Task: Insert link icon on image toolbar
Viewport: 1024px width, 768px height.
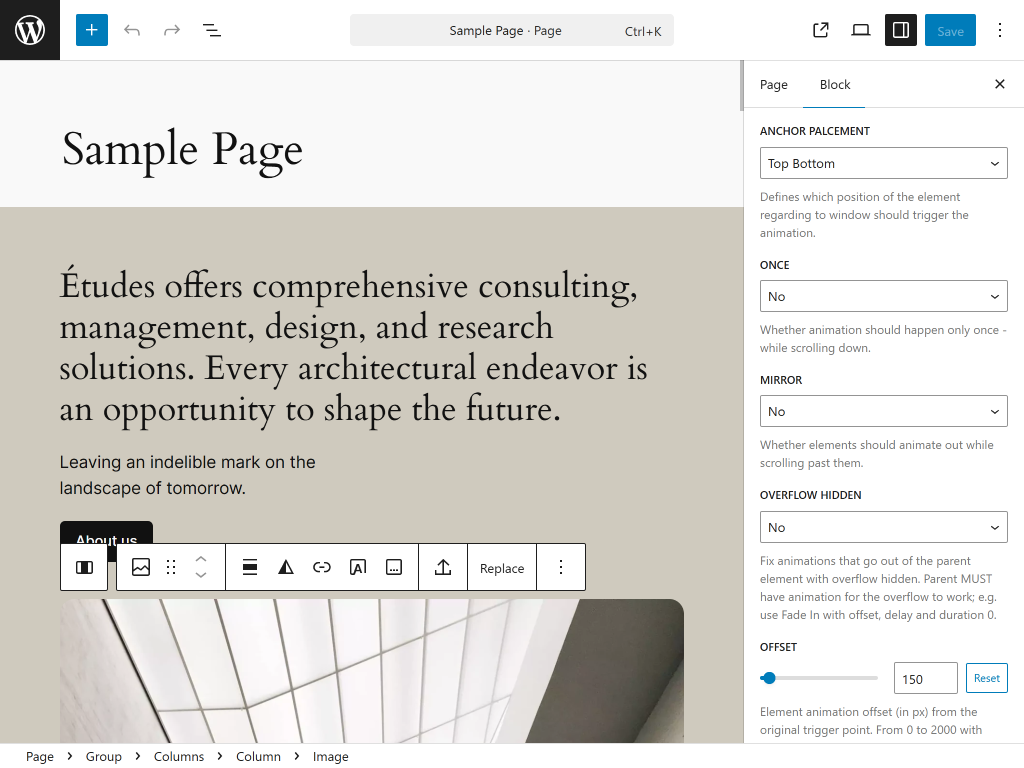Action: 322,568
